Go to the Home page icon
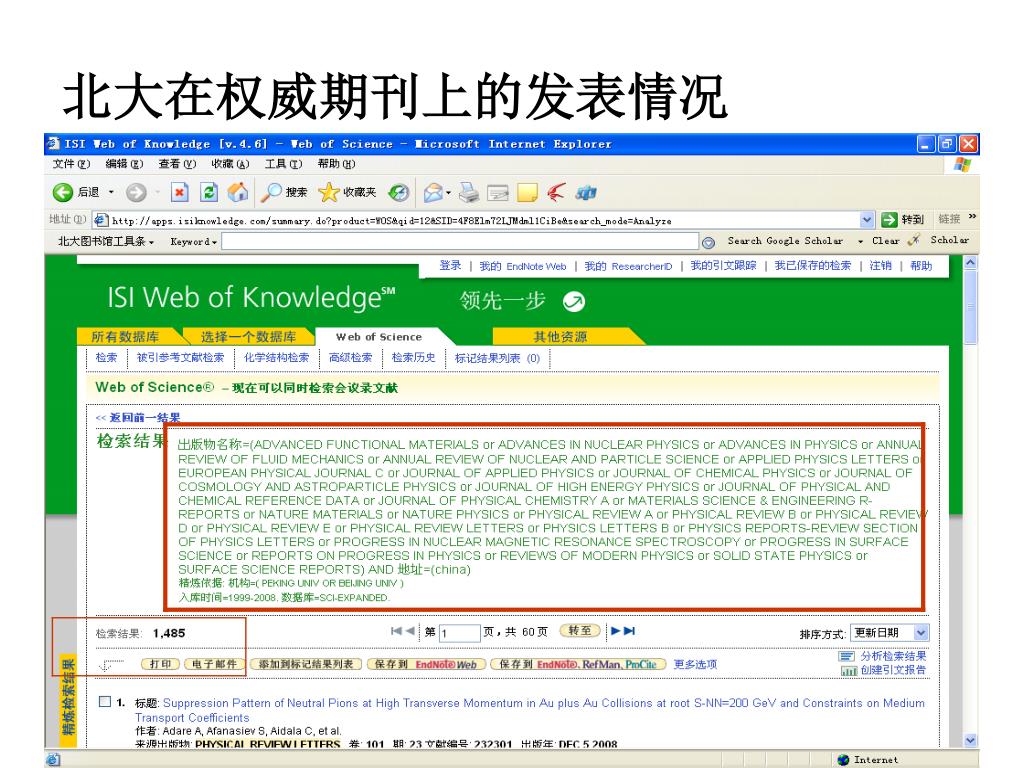 tap(238, 192)
